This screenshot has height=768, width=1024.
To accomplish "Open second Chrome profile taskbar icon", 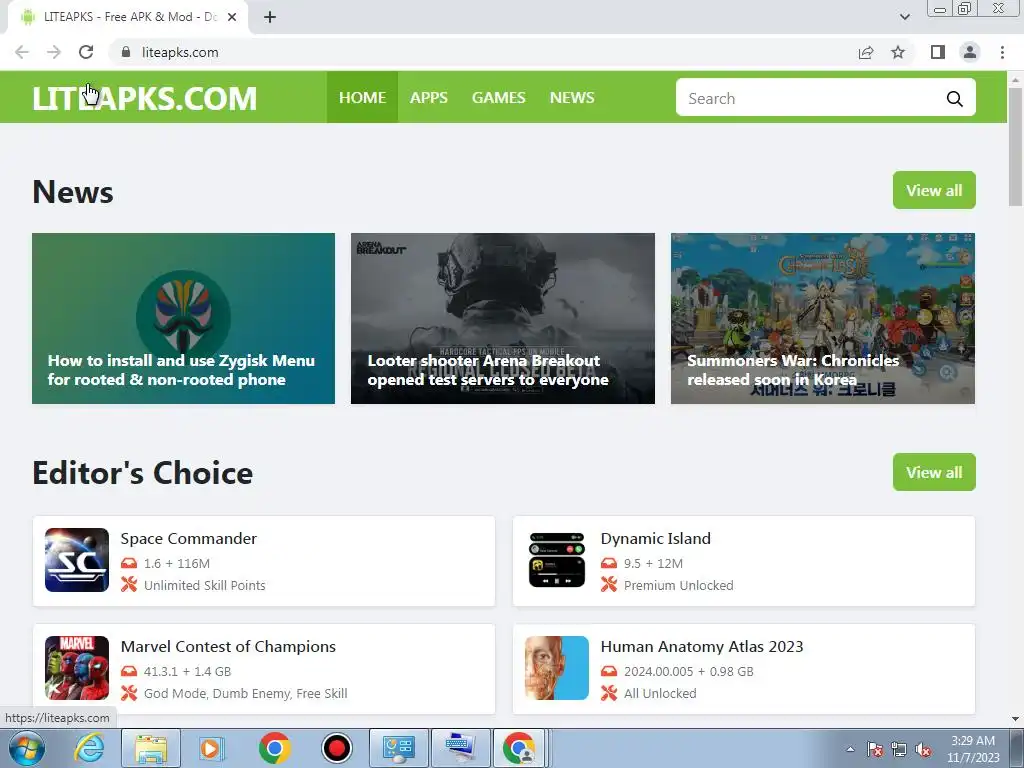I will pyautogui.click(x=519, y=748).
